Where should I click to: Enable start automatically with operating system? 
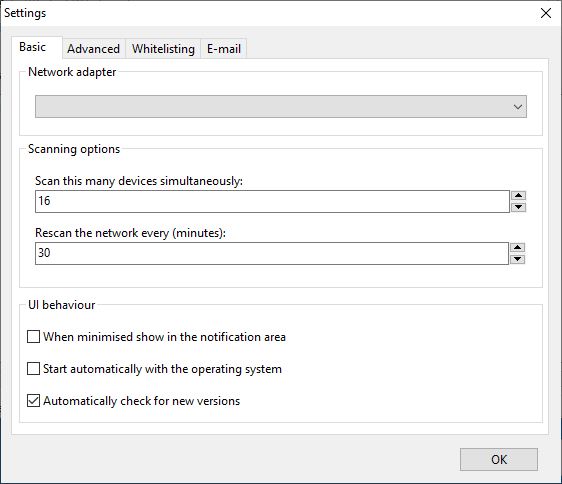pyautogui.click(x=33, y=369)
